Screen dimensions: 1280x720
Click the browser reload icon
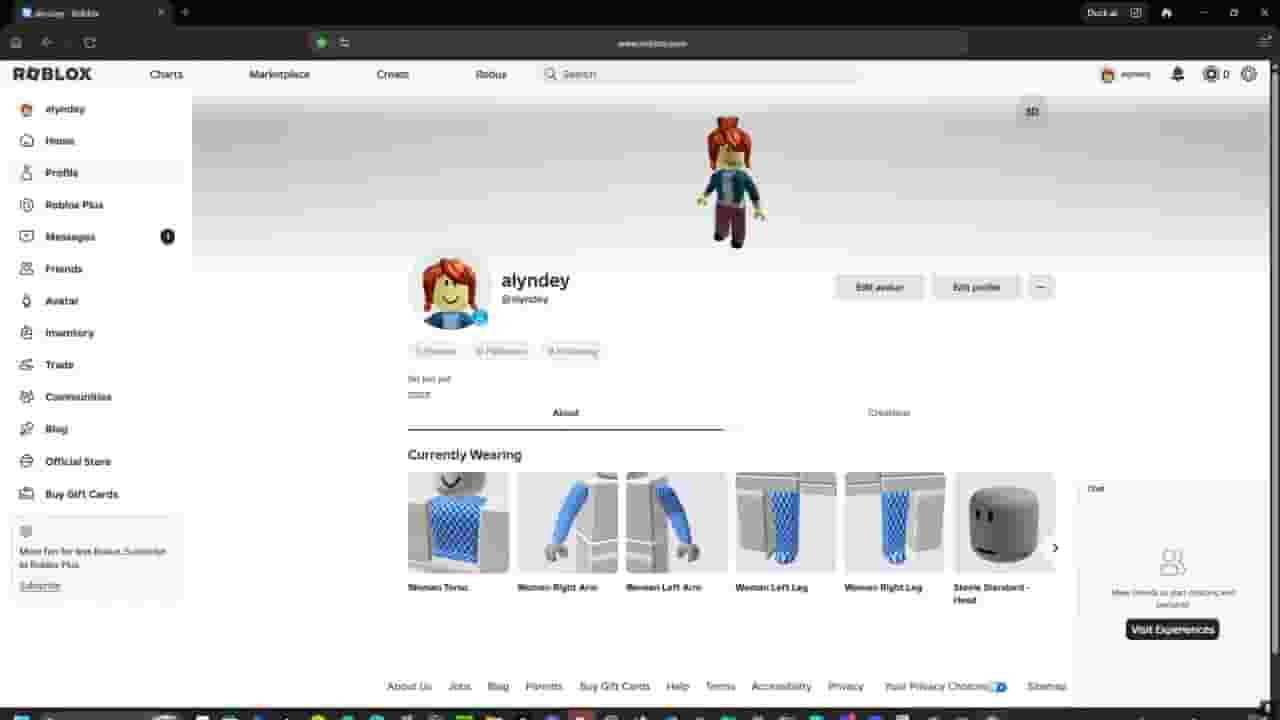90,43
